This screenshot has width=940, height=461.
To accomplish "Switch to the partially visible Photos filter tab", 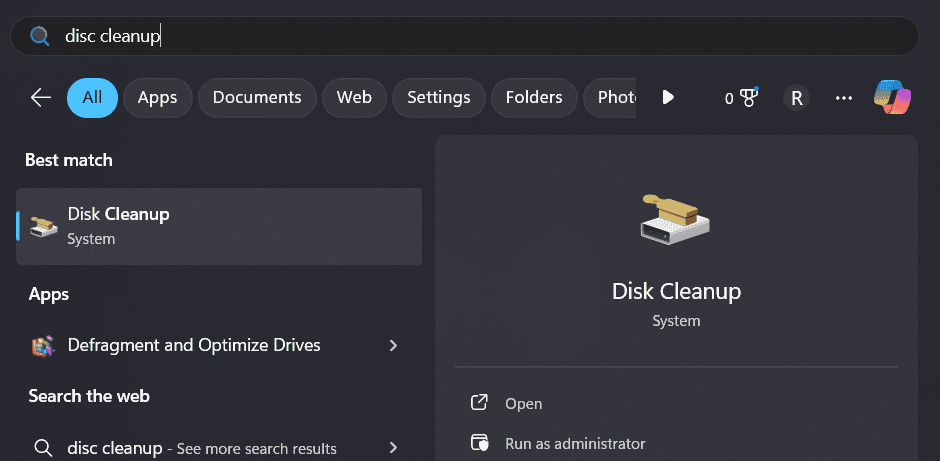I will (x=610, y=97).
